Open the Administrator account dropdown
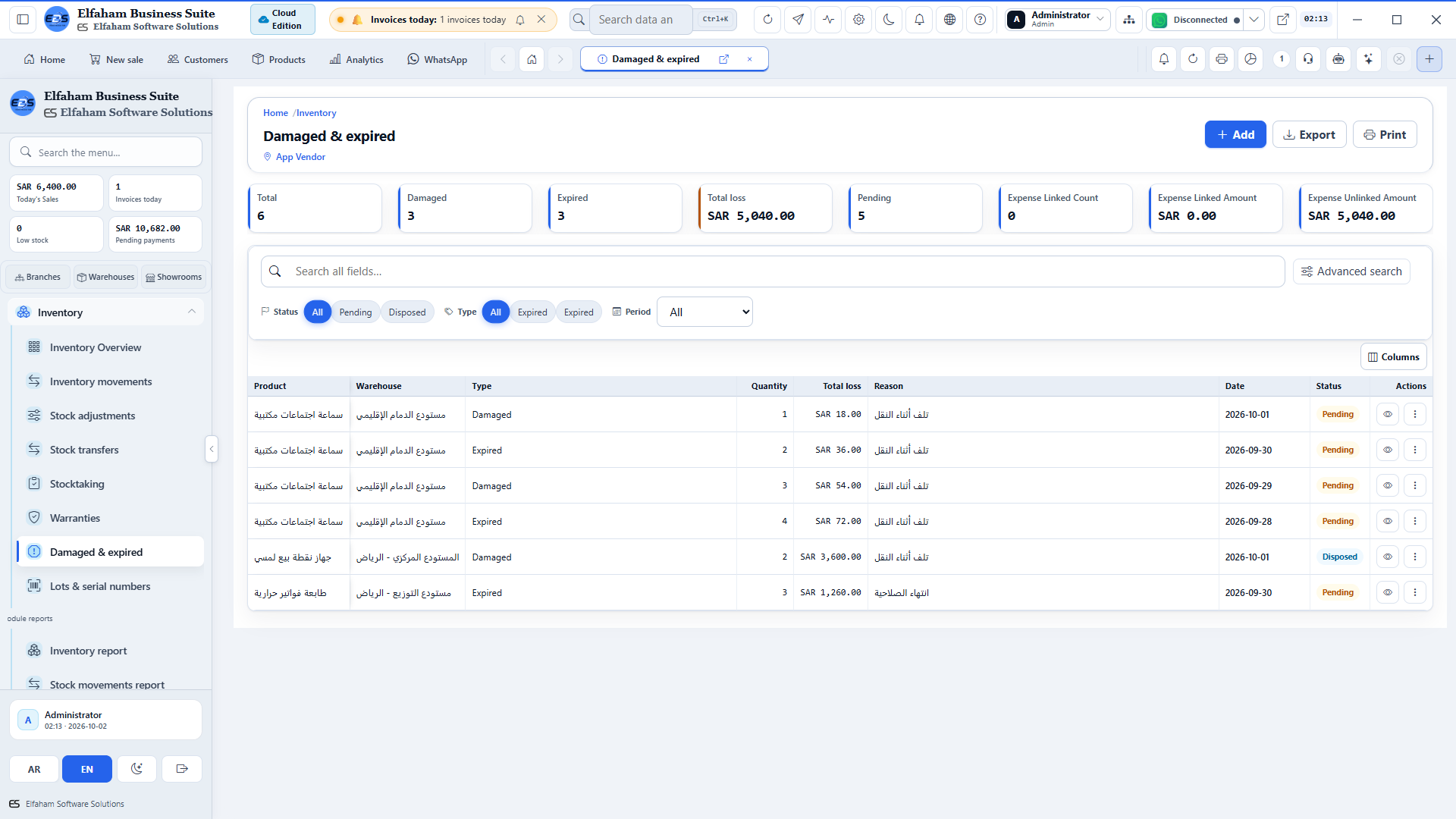Image resolution: width=1456 pixels, height=819 pixels. pos(1058,20)
